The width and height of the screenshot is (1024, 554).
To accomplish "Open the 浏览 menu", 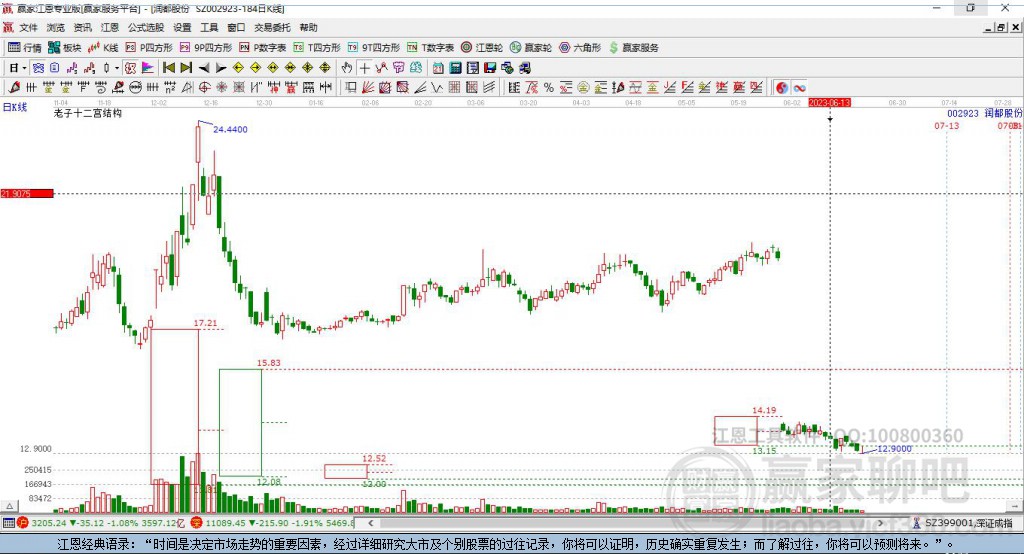I will [x=56, y=27].
